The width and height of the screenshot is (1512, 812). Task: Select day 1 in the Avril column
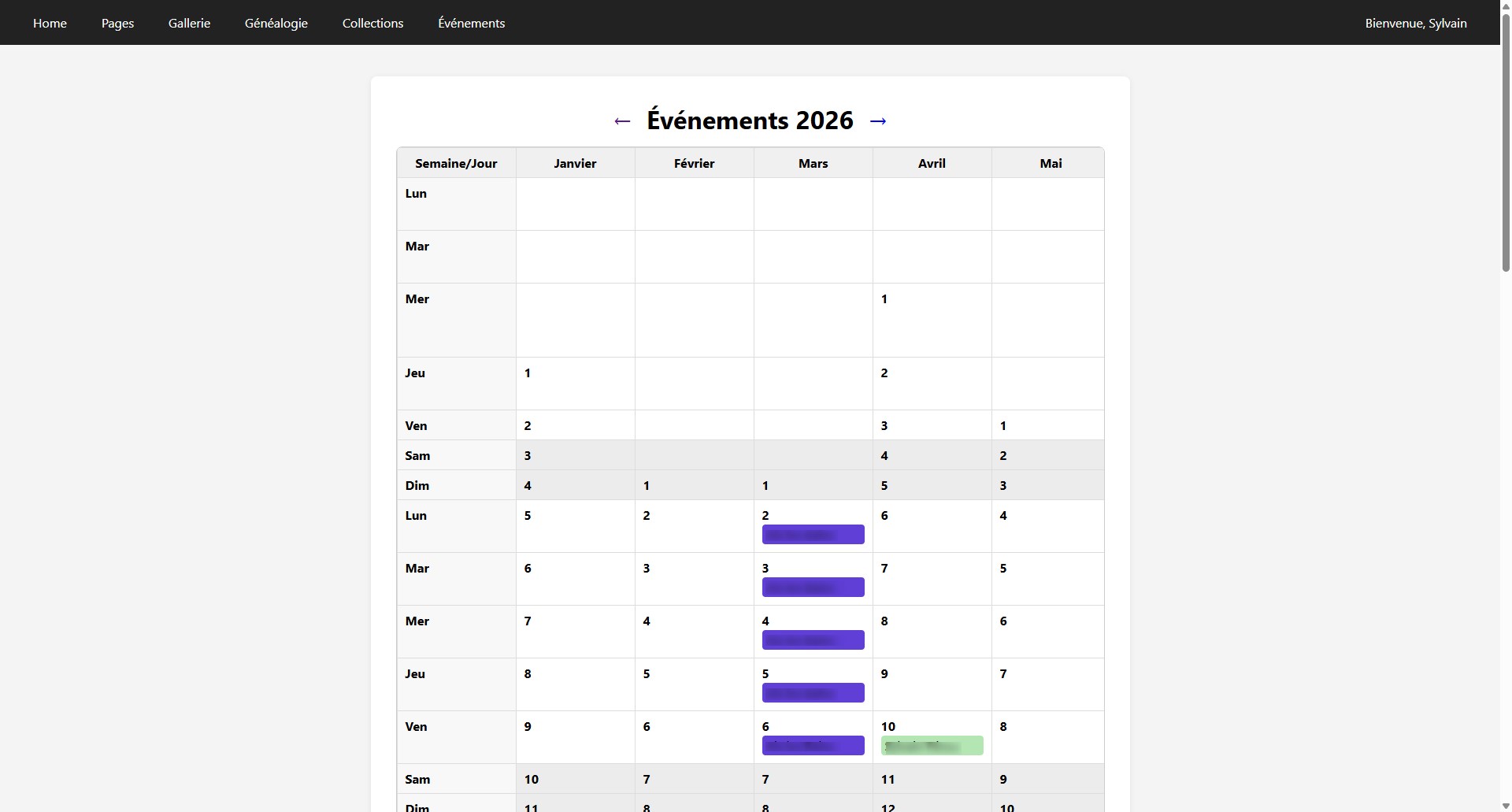tap(885, 298)
